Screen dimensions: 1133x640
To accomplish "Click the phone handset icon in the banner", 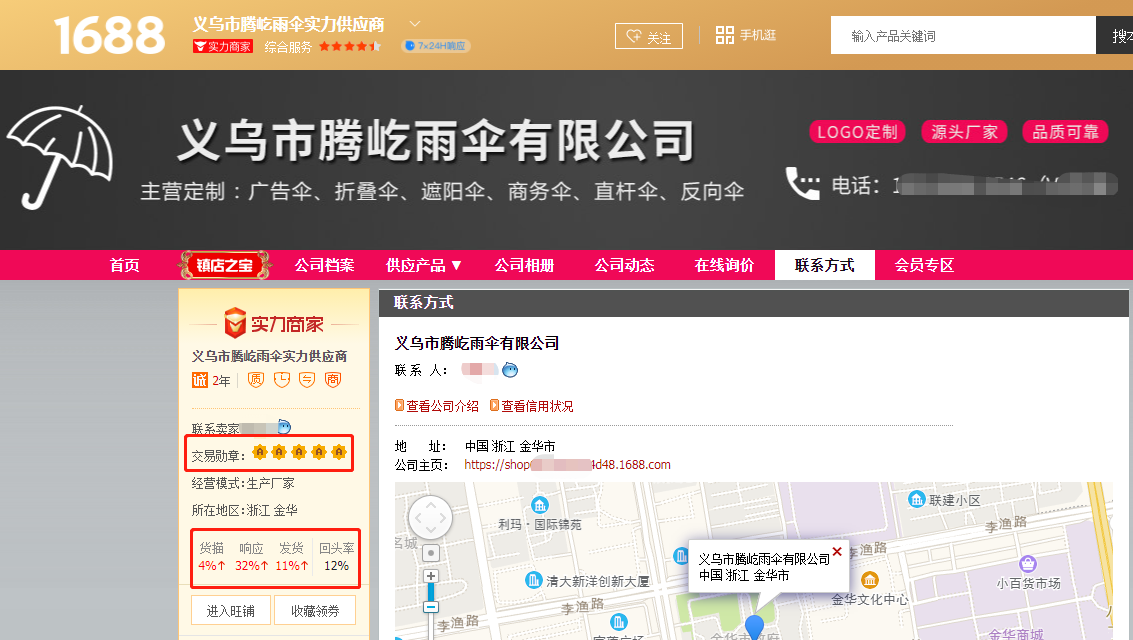I will [802, 183].
